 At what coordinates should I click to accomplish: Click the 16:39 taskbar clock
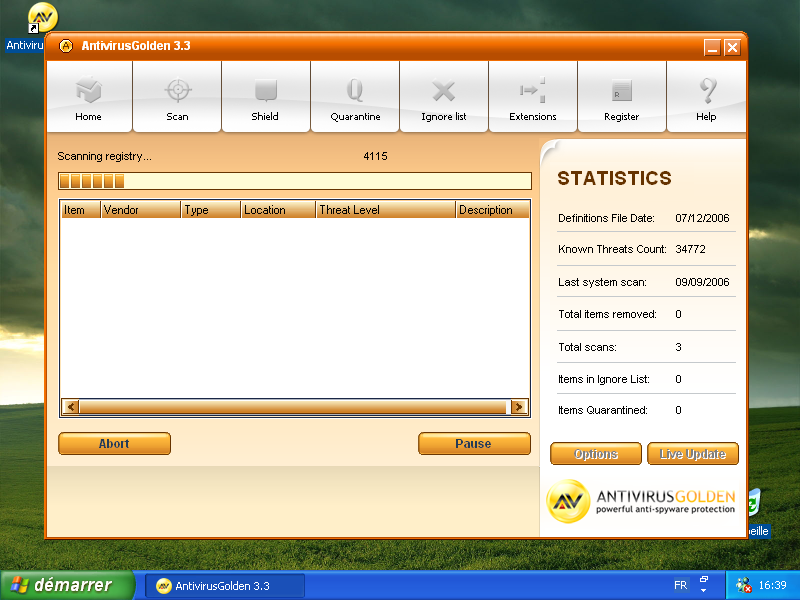pos(772,585)
